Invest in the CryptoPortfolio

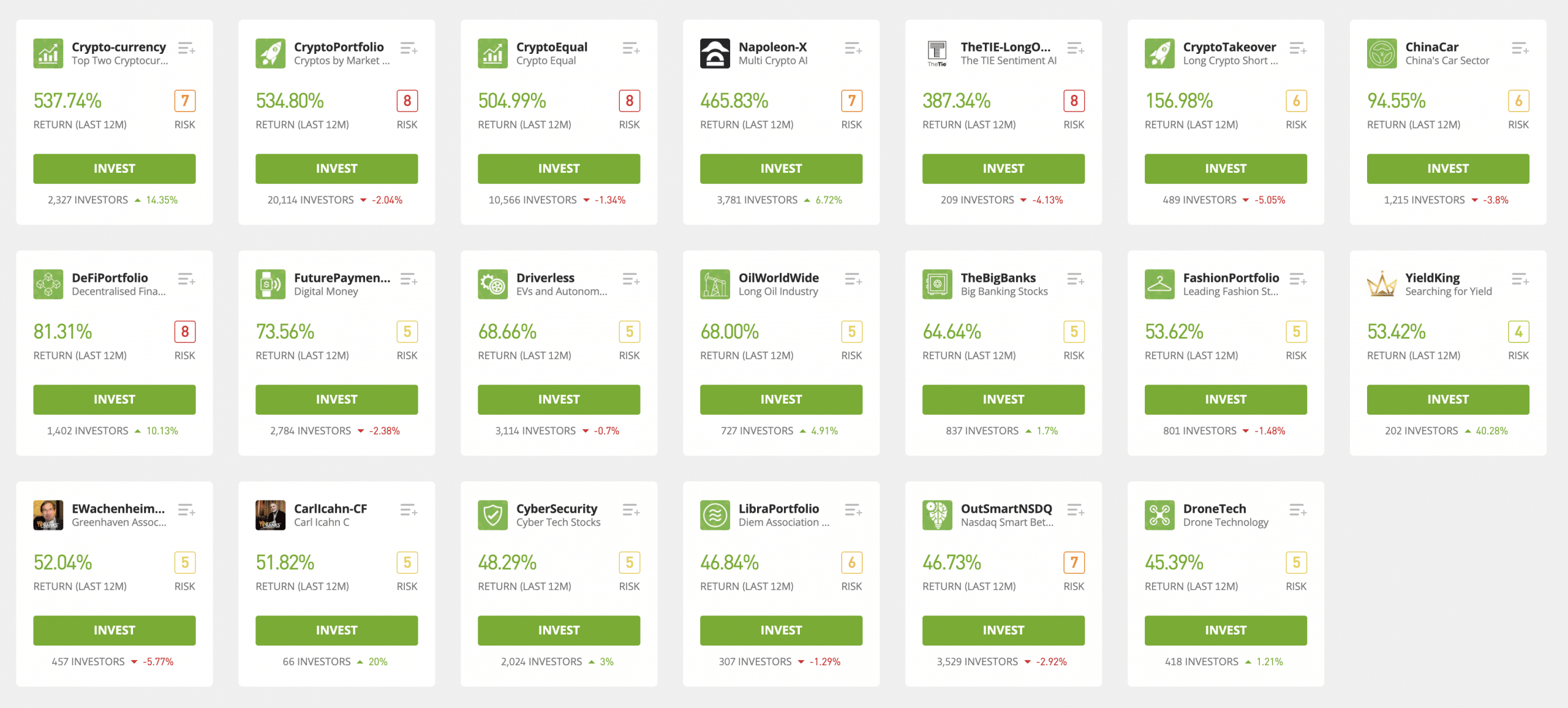click(336, 168)
